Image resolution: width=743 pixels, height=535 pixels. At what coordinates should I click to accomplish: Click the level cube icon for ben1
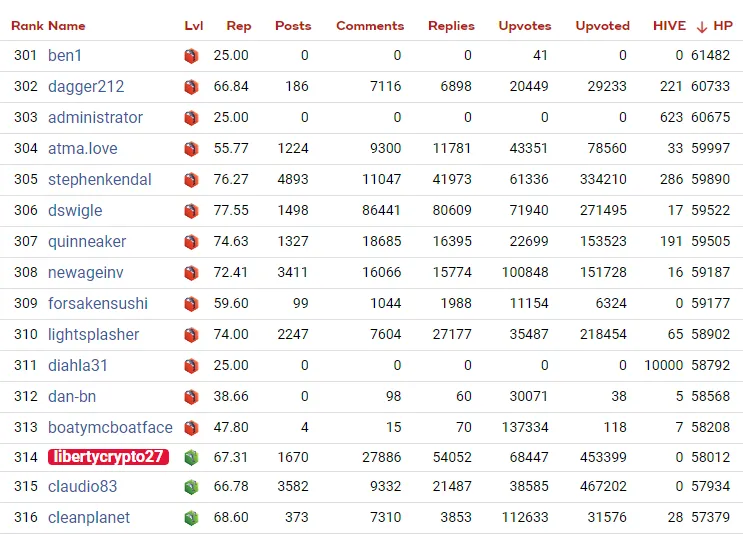pos(191,56)
